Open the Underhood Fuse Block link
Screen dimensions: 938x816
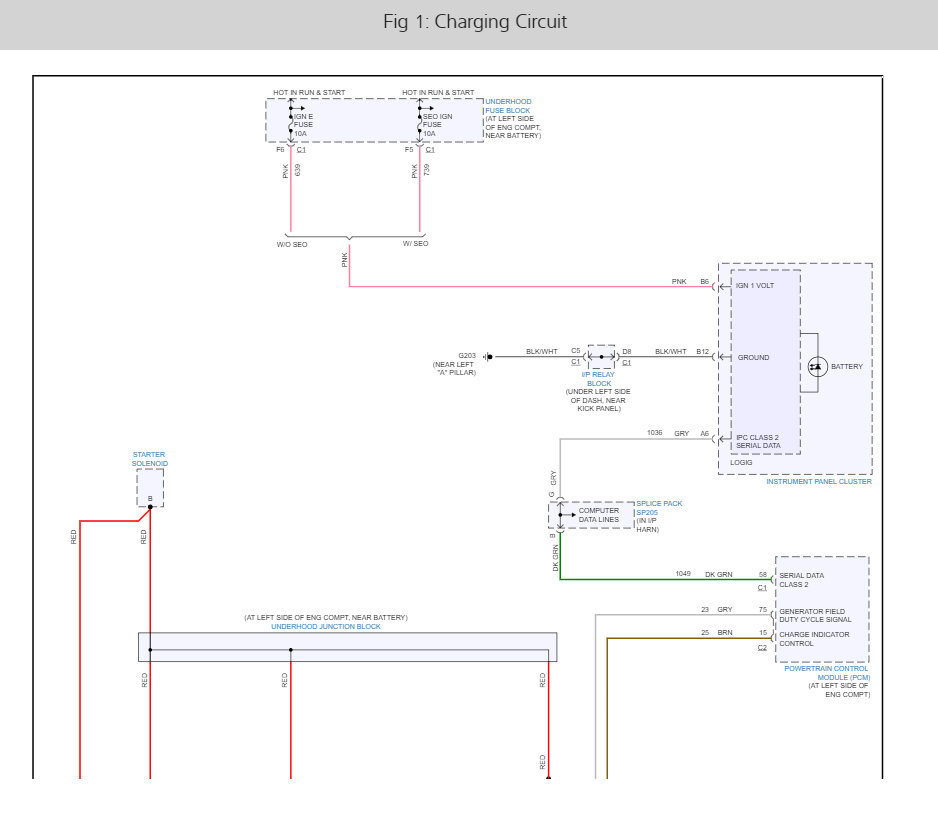tap(507, 106)
